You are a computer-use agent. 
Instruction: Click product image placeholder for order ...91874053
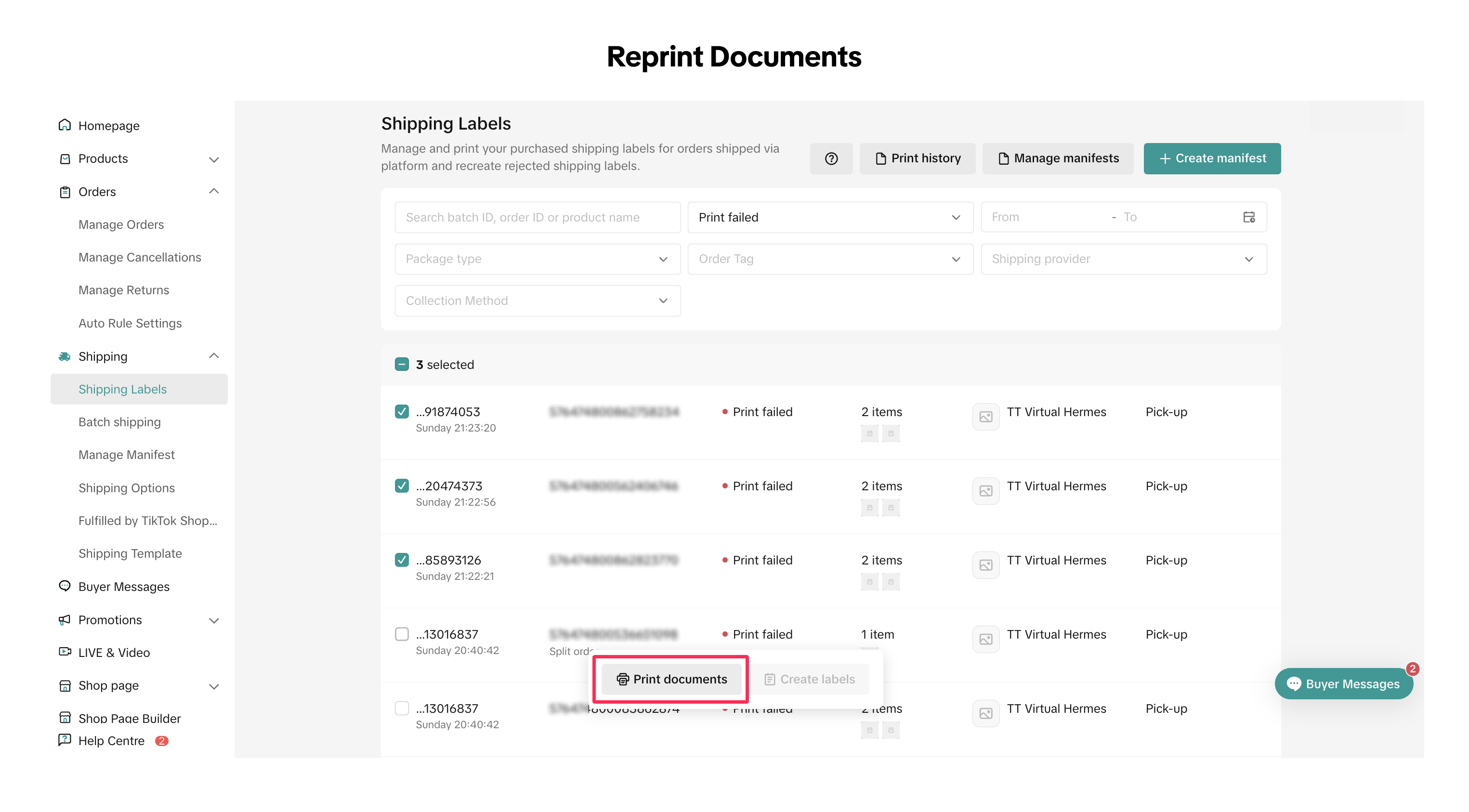pos(985,417)
